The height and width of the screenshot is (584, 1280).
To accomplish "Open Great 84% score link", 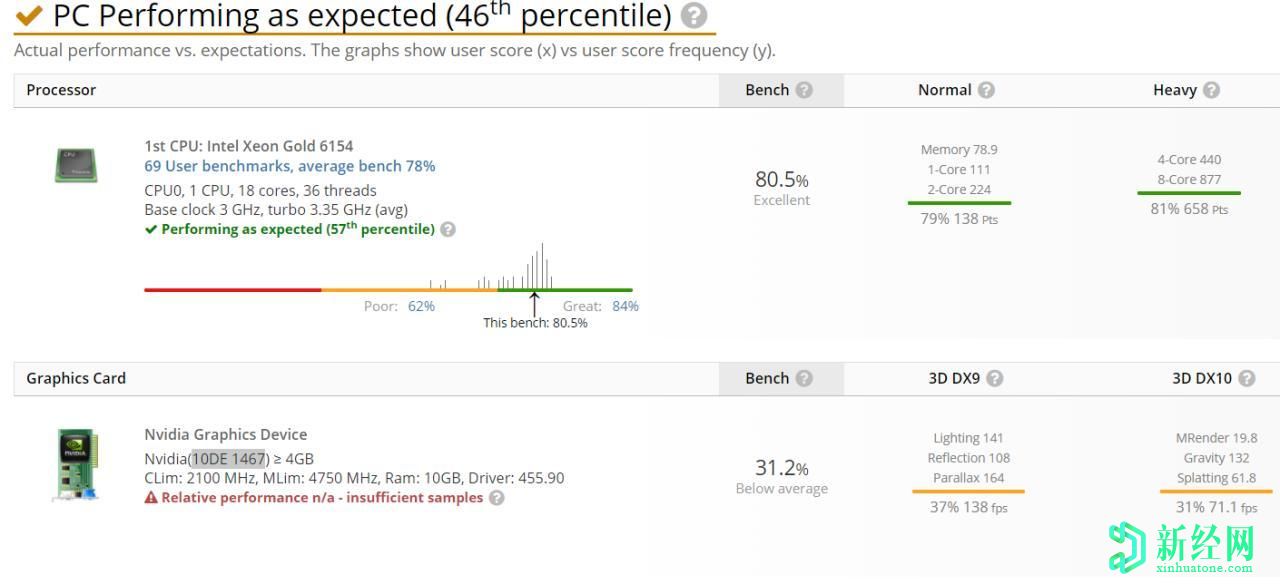I will (625, 306).
